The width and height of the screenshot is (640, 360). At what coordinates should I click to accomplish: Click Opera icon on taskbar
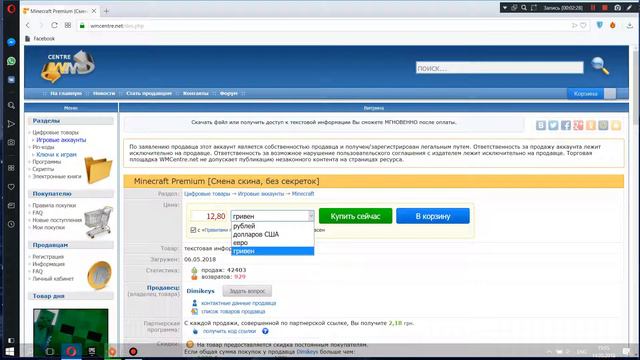[x=71, y=351]
